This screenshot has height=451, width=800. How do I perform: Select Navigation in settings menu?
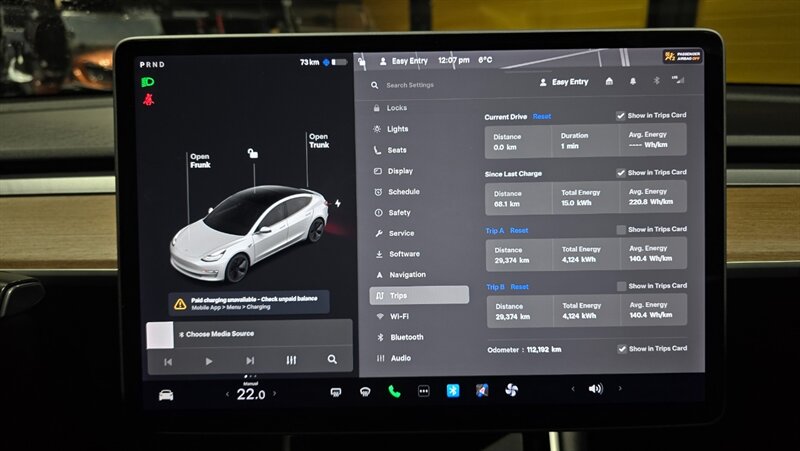(406, 274)
